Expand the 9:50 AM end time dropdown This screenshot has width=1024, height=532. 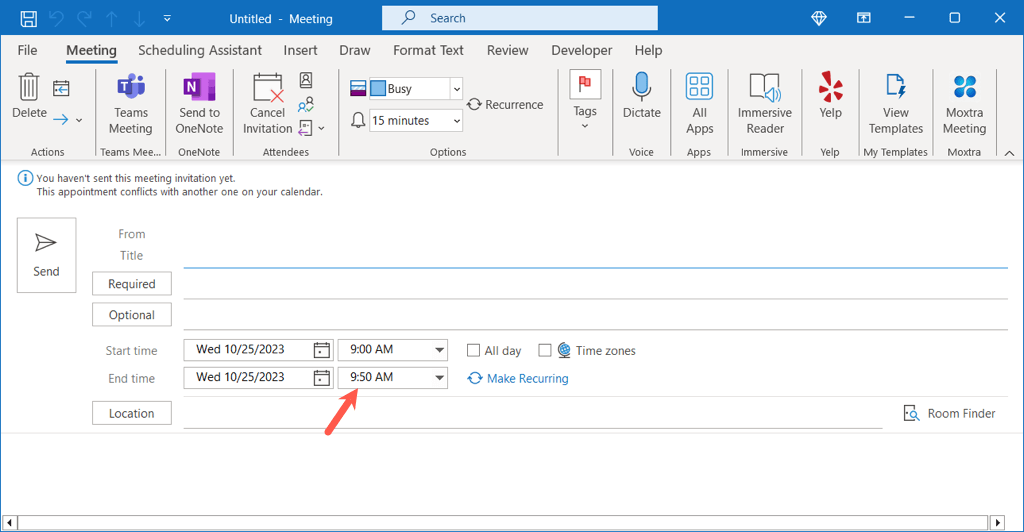pos(439,378)
